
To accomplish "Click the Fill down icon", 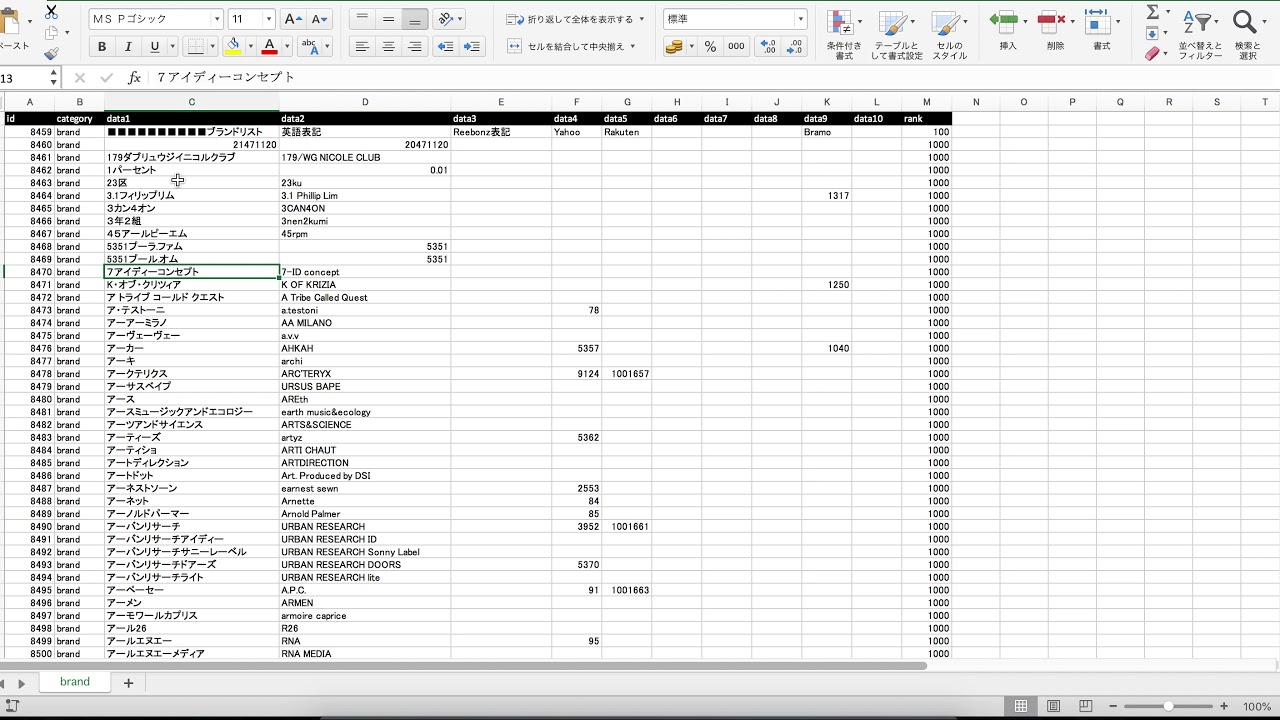I will click(1153, 33).
